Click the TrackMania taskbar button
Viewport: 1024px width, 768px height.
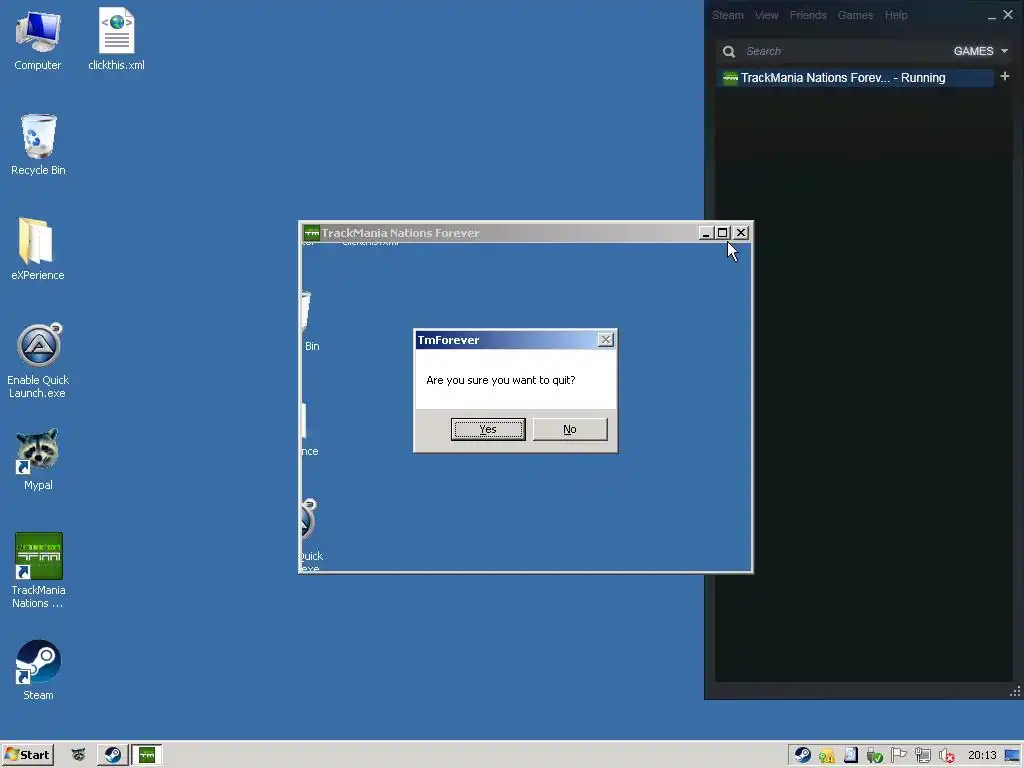tap(147, 755)
